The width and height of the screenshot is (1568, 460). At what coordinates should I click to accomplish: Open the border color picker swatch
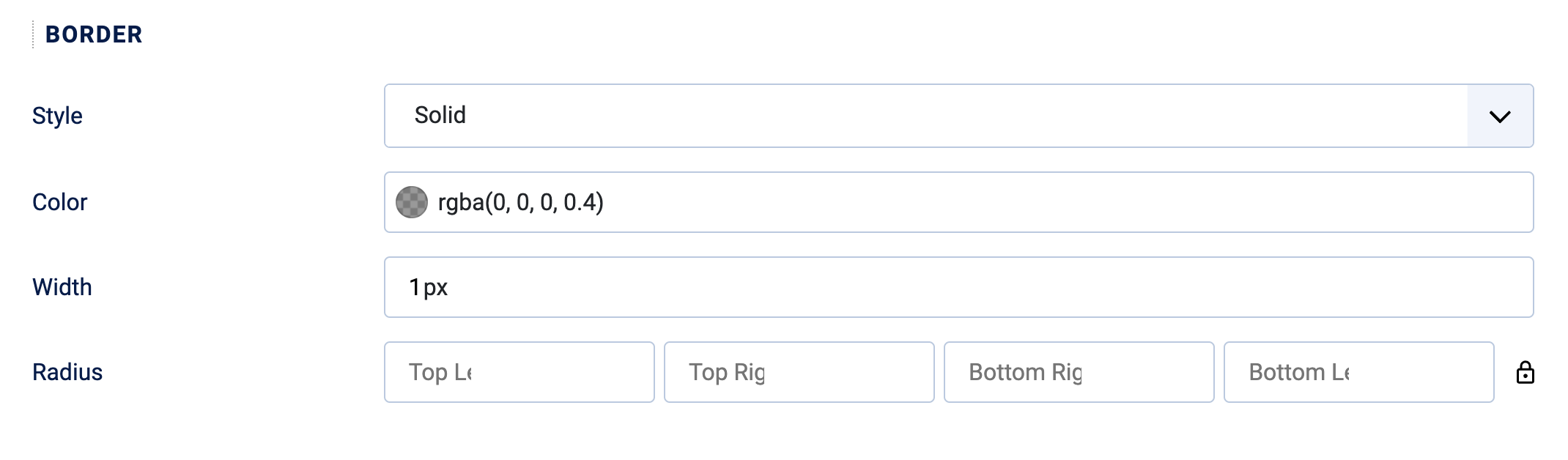pos(412,202)
